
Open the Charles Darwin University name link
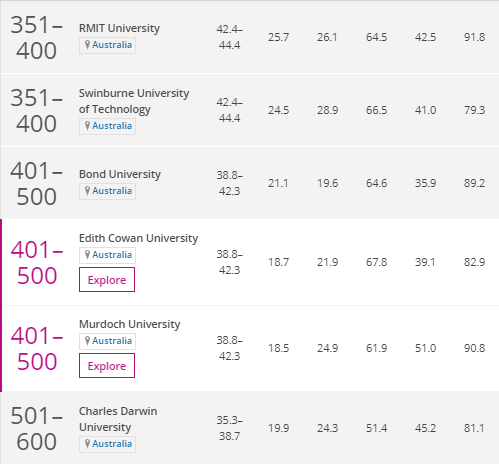point(118,419)
